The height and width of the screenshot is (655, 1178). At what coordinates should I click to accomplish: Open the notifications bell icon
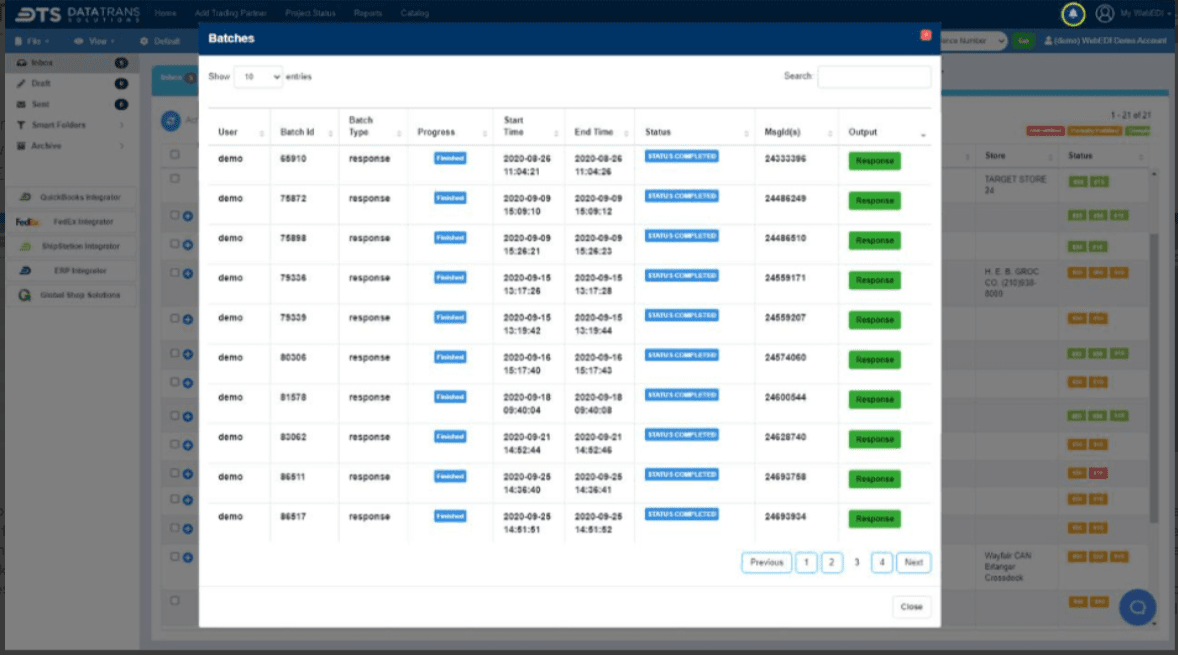point(1072,13)
